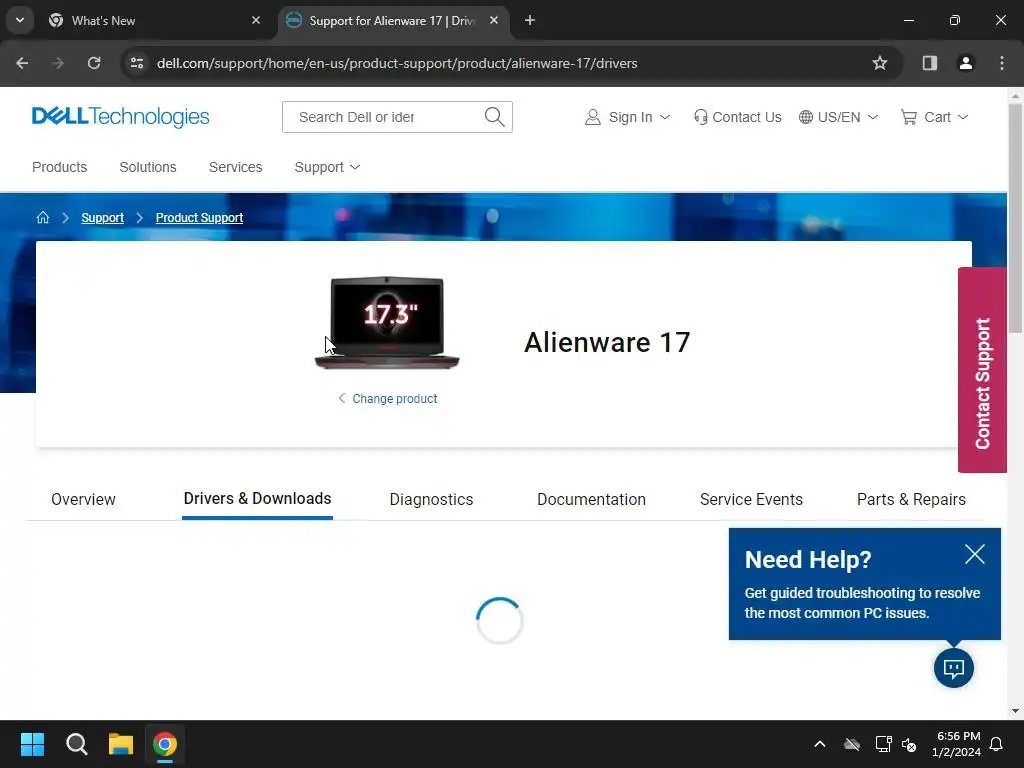Click the Support breadcrumb link

click(x=103, y=217)
